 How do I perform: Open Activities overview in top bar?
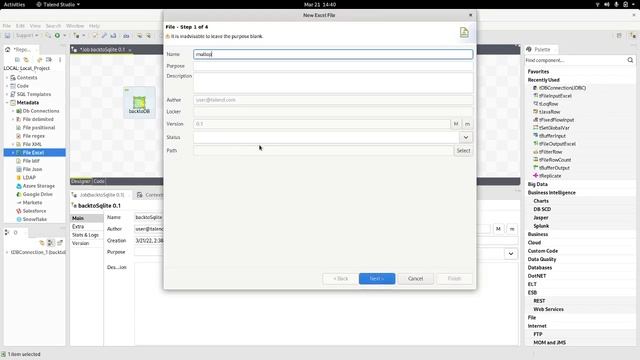(14, 4)
